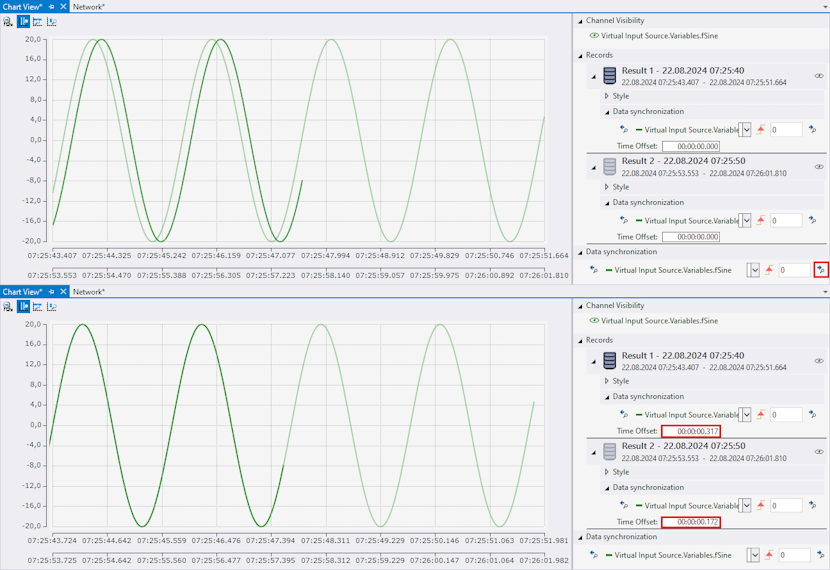This screenshot has width=830, height=570.
Task: Open channel dropdown for Result 2 in lower pane
Action: [x=746, y=505]
